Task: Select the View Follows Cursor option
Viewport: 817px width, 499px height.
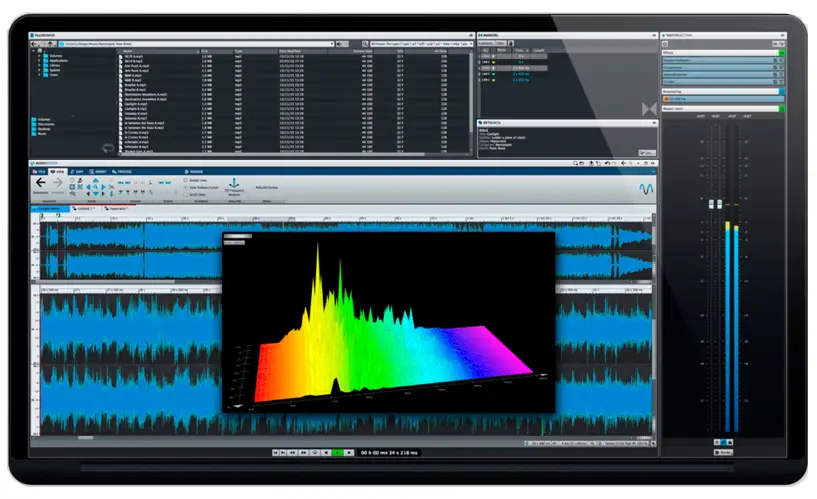Action: pos(186,186)
